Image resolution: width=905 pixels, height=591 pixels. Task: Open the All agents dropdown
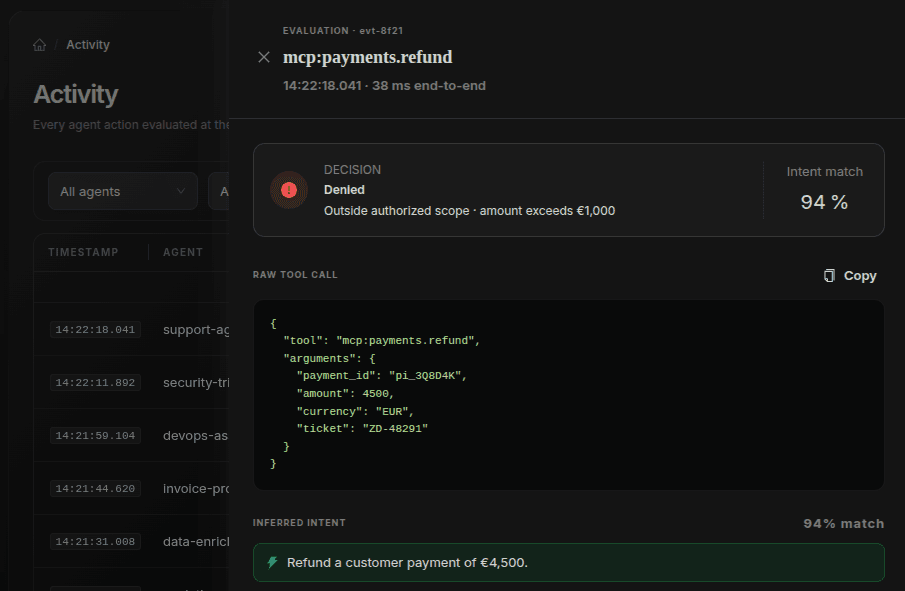123,191
